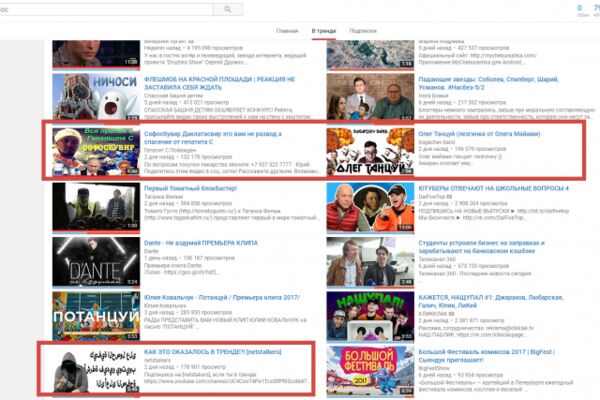Open the Олег Танцуй (лезгинка) video title
600x400 pixels.
479,134
